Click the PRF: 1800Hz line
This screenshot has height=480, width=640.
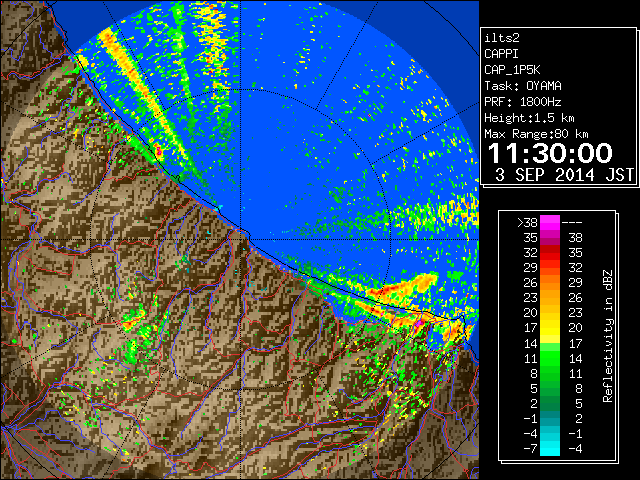(523, 102)
